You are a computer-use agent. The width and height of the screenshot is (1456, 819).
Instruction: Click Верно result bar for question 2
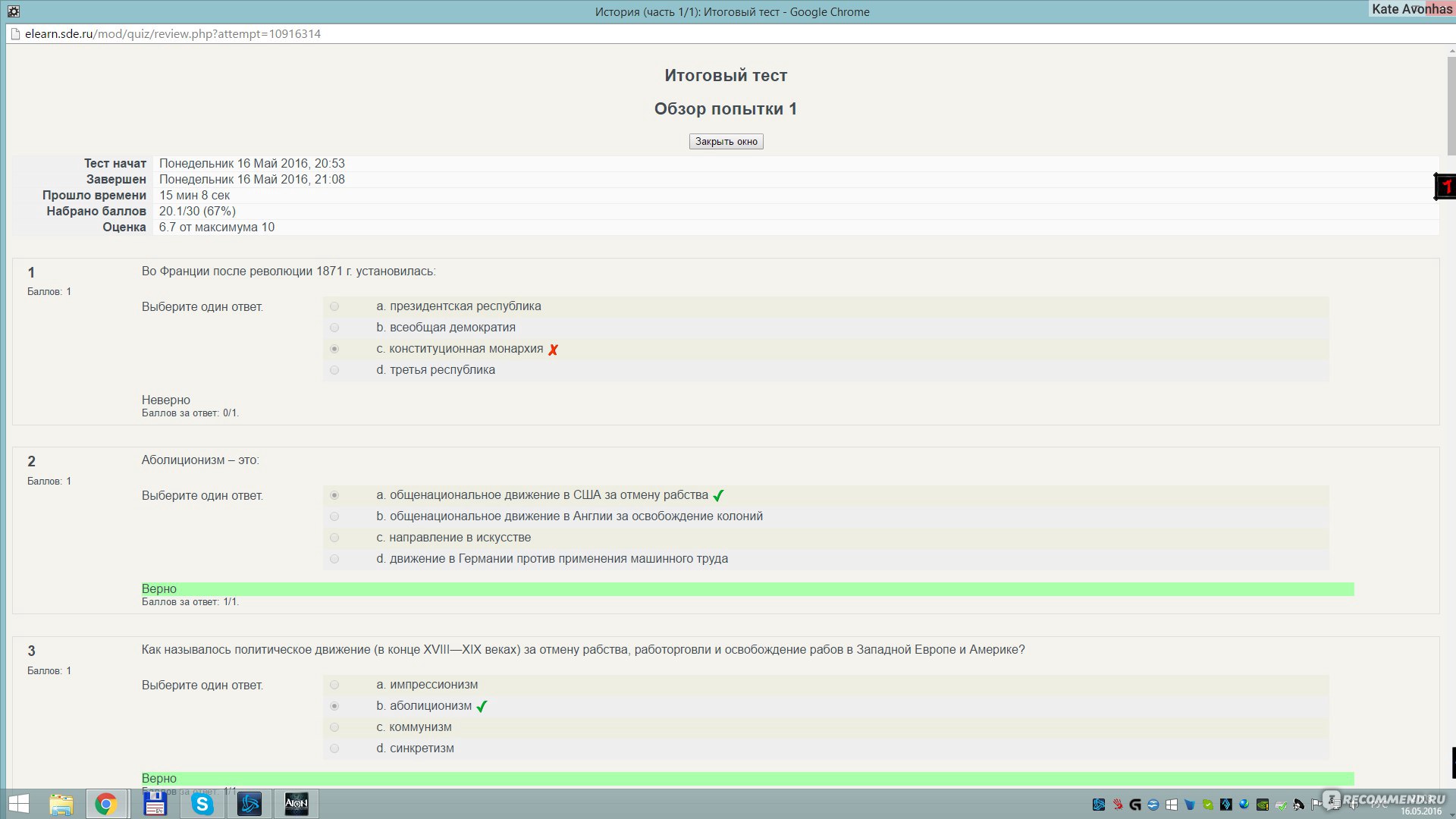coord(748,589)
